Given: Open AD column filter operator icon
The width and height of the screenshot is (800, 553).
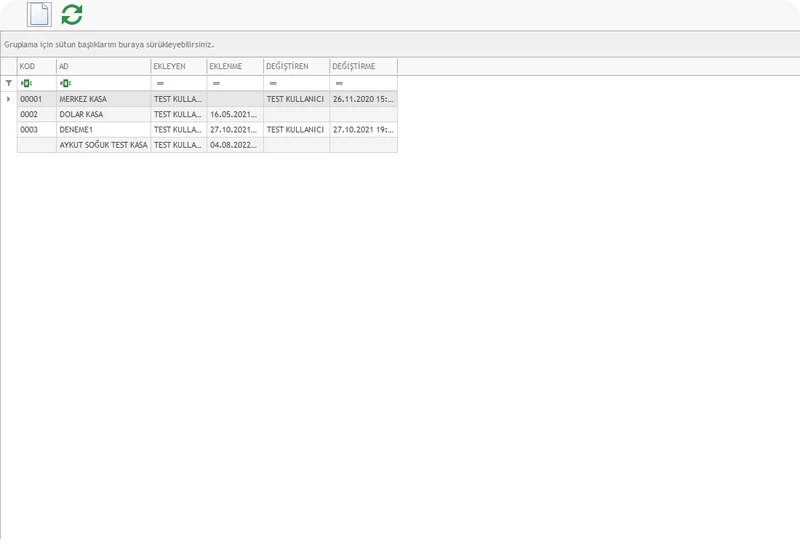Looking at the screenshot, I should coord(65,83).
